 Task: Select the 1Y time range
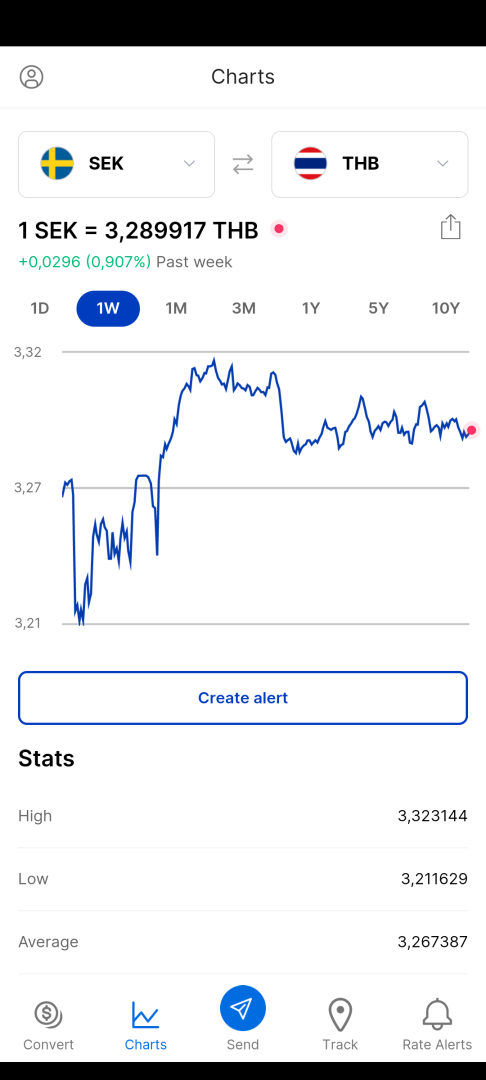coord(311,309)
